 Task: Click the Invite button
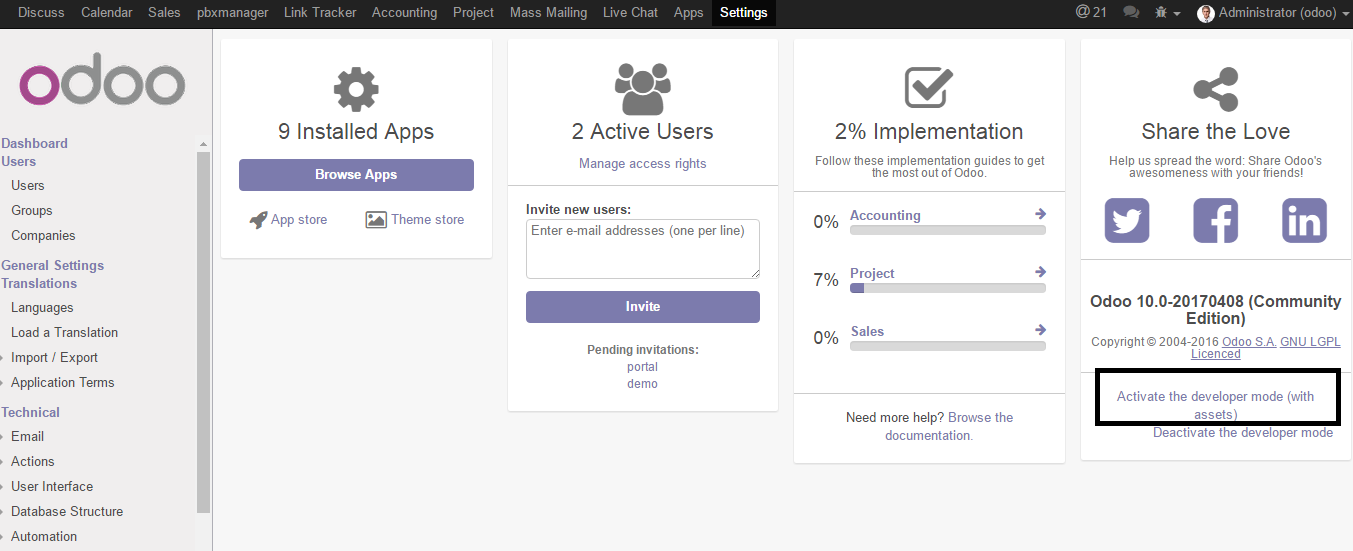[x=643, y=307]
